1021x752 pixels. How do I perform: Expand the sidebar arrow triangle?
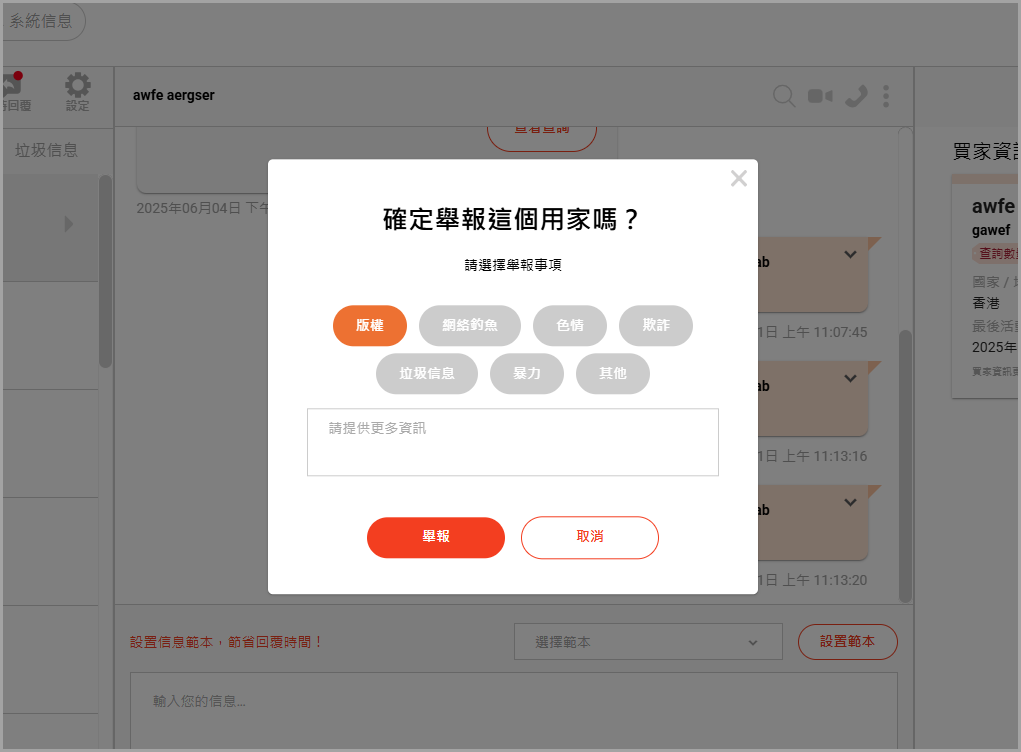point(68,225)
